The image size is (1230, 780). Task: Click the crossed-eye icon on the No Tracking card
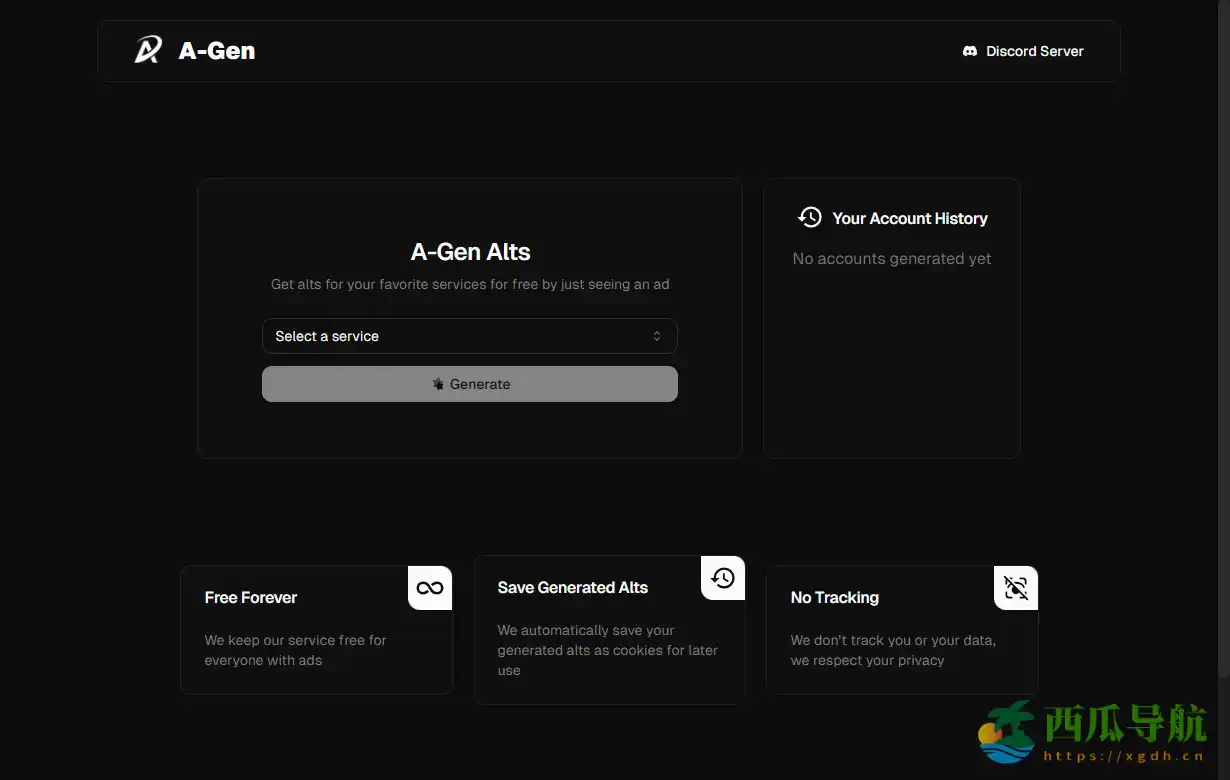coord(1015,588)
